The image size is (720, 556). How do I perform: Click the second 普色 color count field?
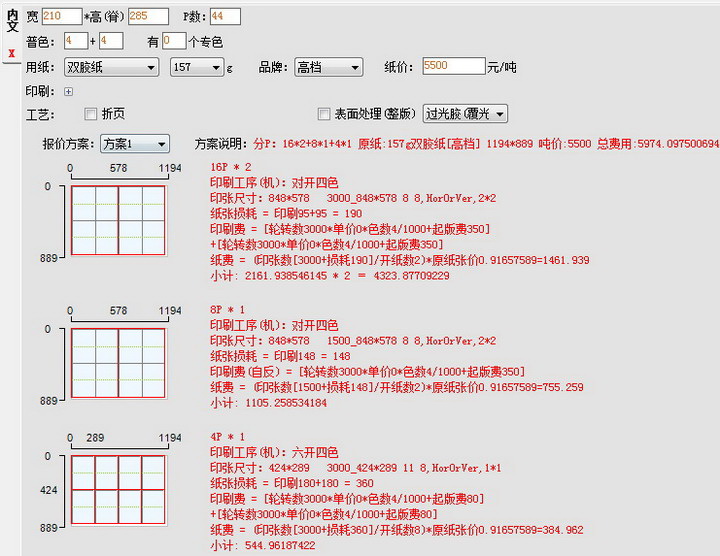111,41
